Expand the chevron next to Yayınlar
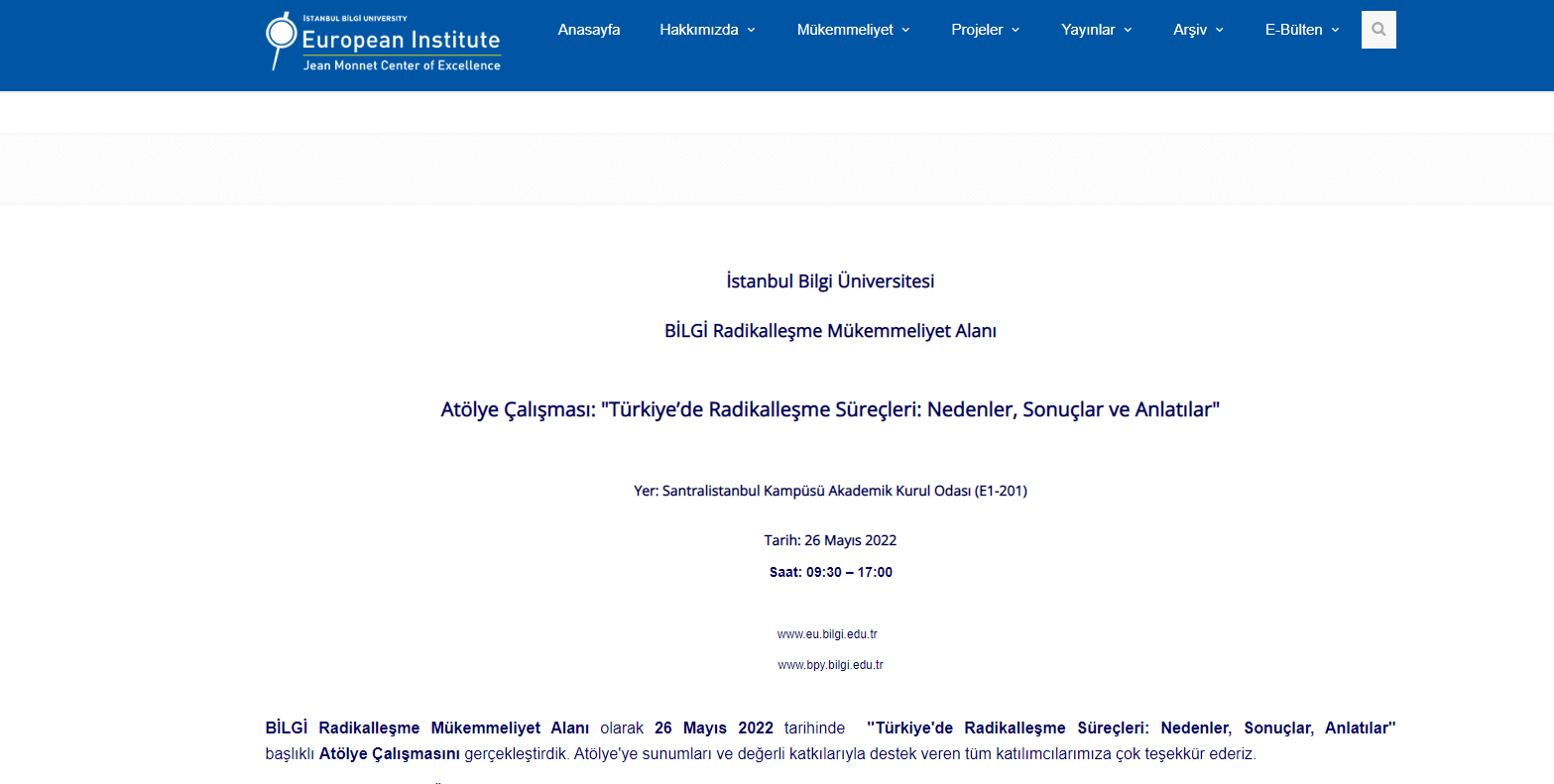This screenshot has height=784, width=1554. coord(1127,31)
